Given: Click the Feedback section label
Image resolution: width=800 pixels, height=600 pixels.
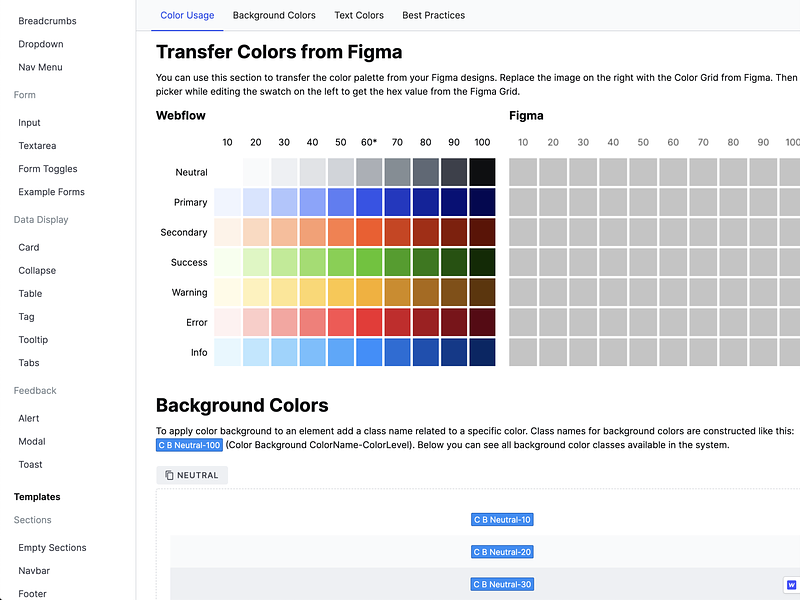Looking at the screenshot, I should (x=35, y=390).
